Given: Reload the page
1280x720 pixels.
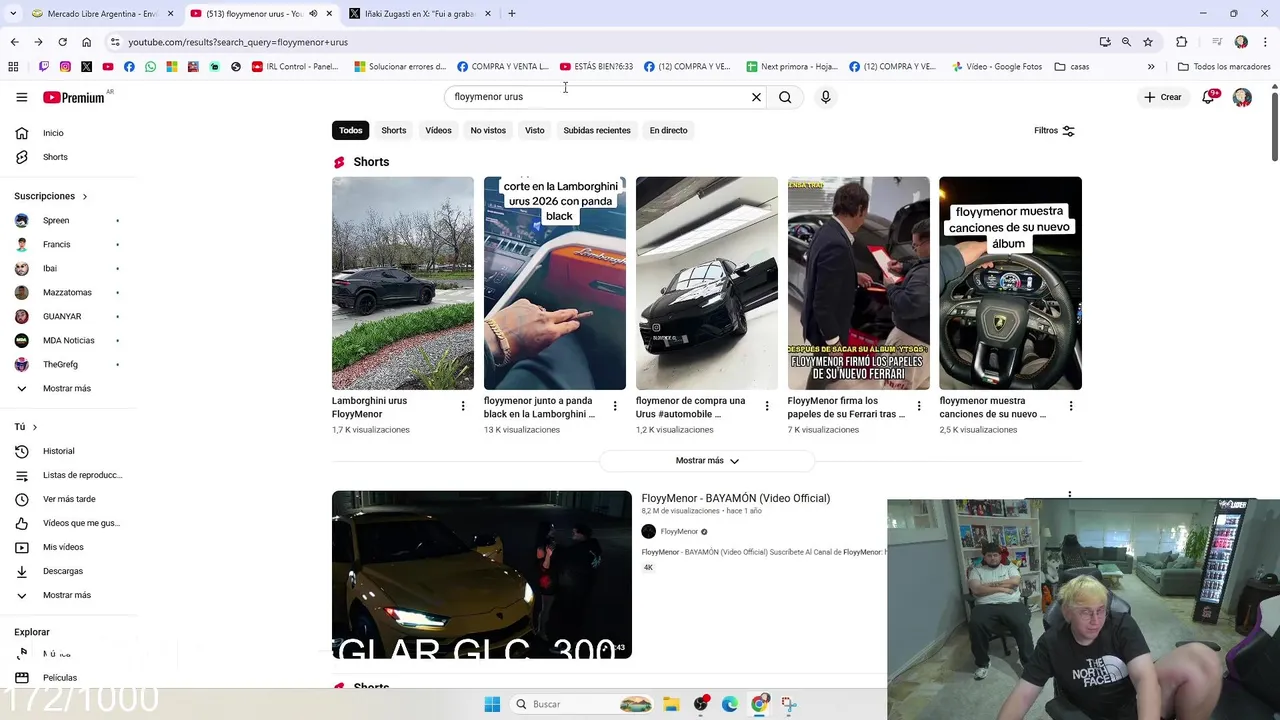Looking at the screenshot, I should (62, 42).
